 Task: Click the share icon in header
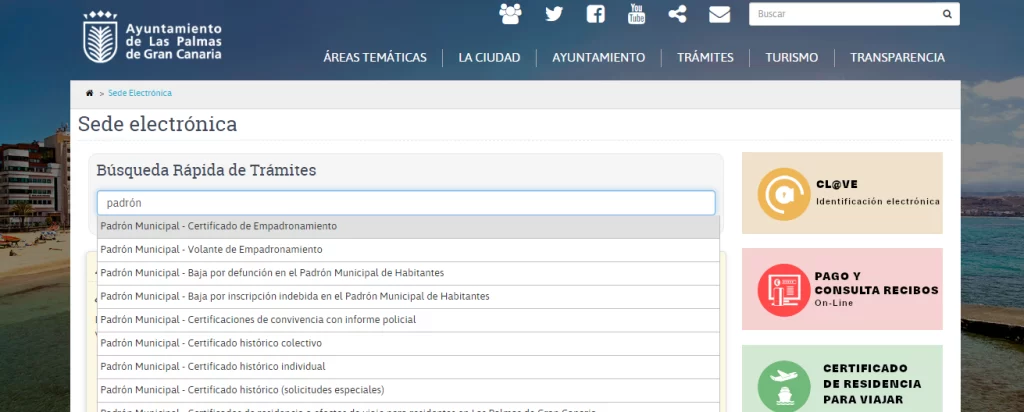pyautogui.click(x=677, y=14)
